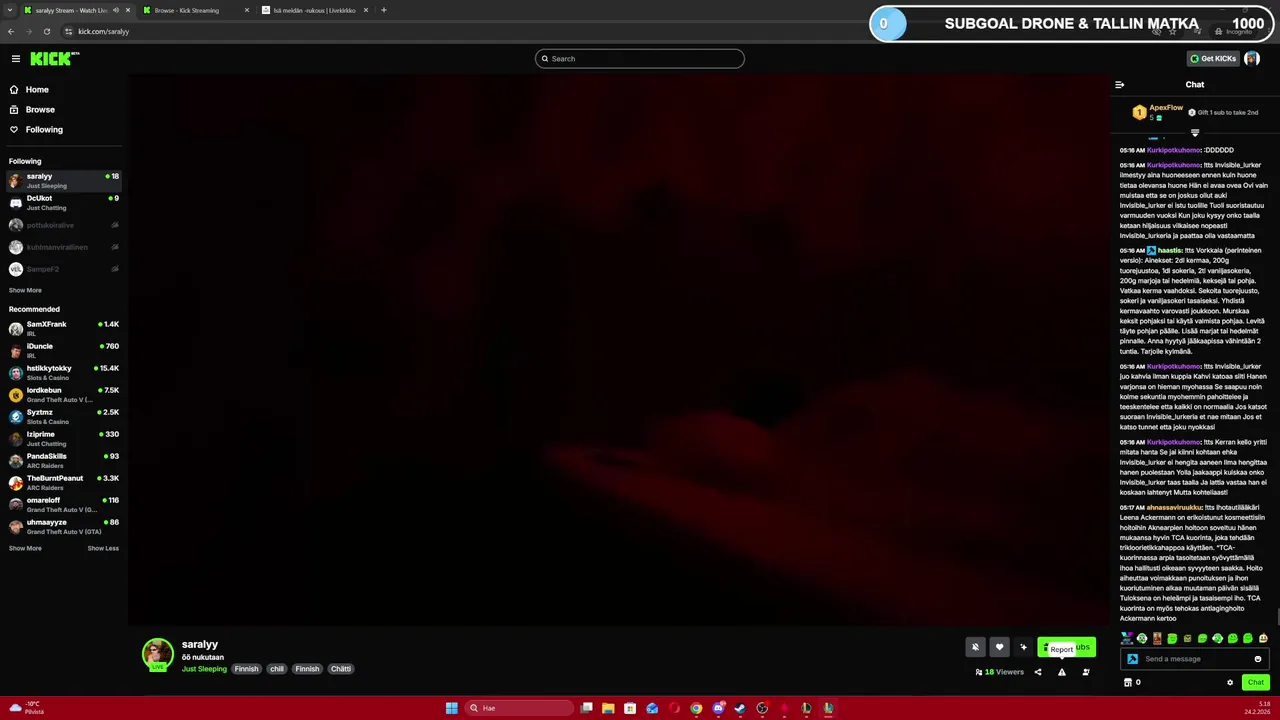Expand Show More under Recommended
The height and width of the screenshot is (720, 1280).
[x=25, y=548]
